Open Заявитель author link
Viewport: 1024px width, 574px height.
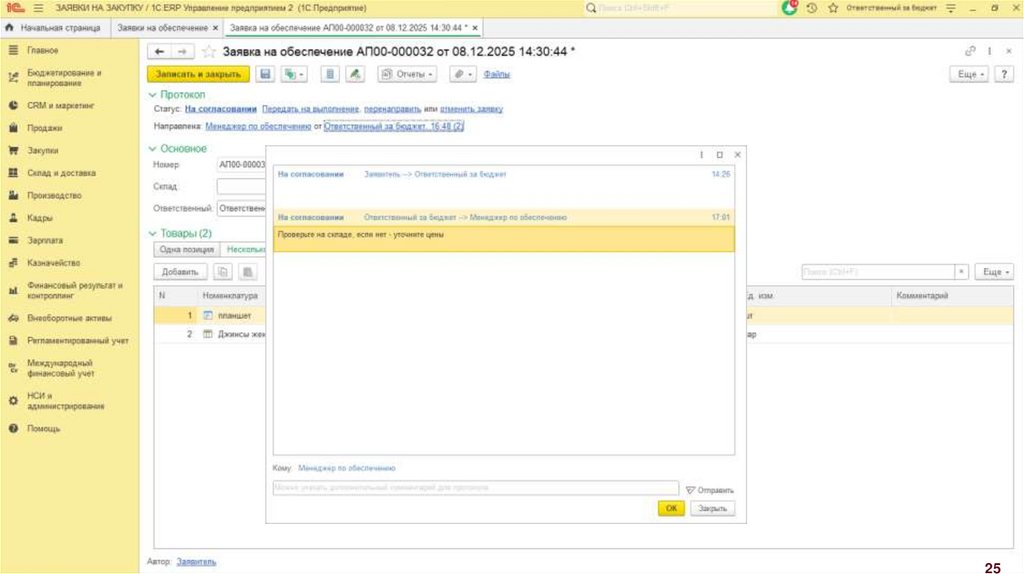pyautogui.click(x=196, y=562)
